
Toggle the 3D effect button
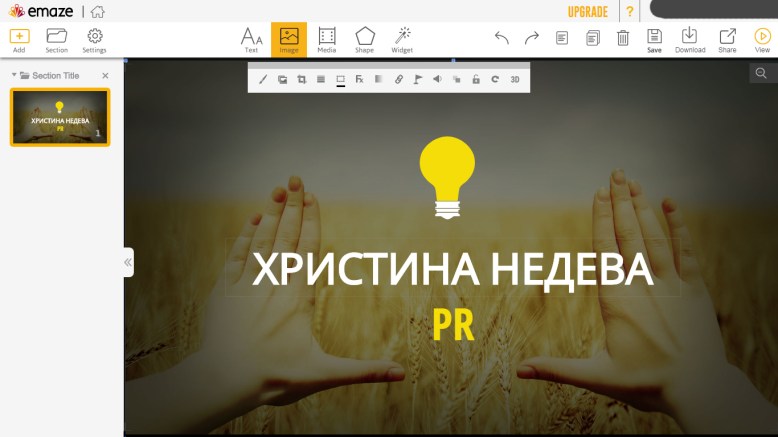tap(515, 79)
